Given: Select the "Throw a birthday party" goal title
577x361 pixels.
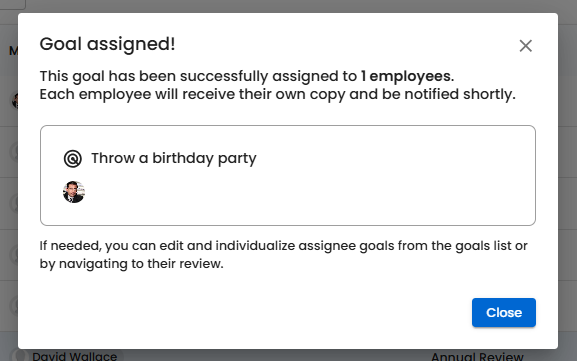Looking at the screenshot, I should tap(174, 158).
